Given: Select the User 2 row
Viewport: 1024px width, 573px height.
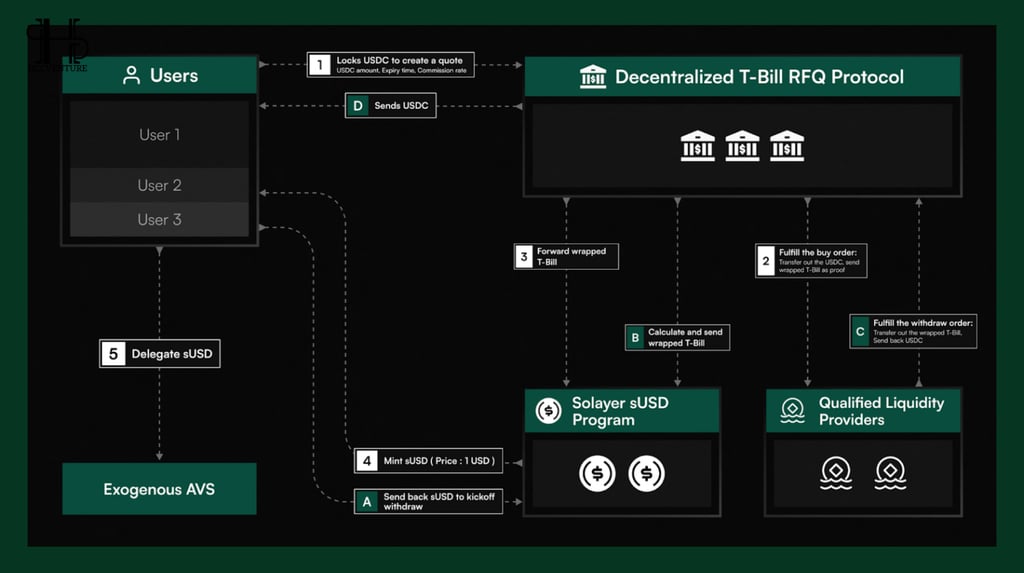Looking at the screenshot, I should click(x=159, y=186).
